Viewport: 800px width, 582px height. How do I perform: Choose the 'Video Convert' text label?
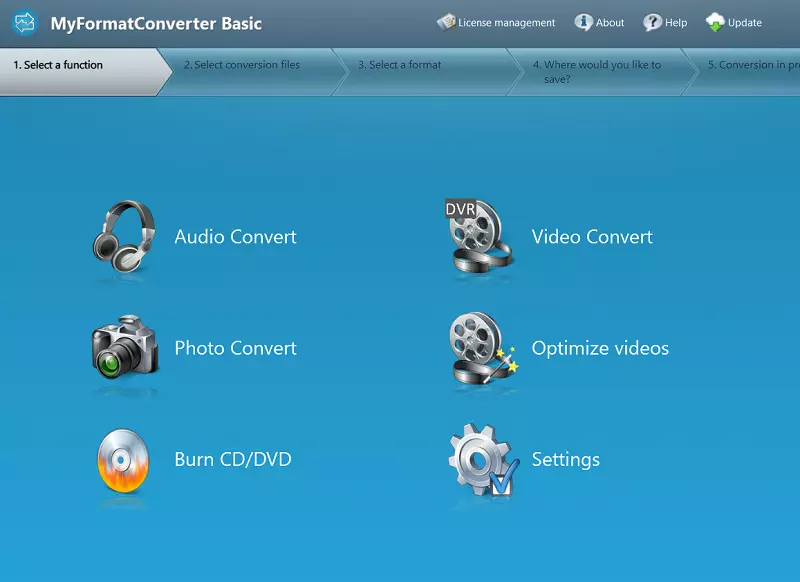[592, 237]
